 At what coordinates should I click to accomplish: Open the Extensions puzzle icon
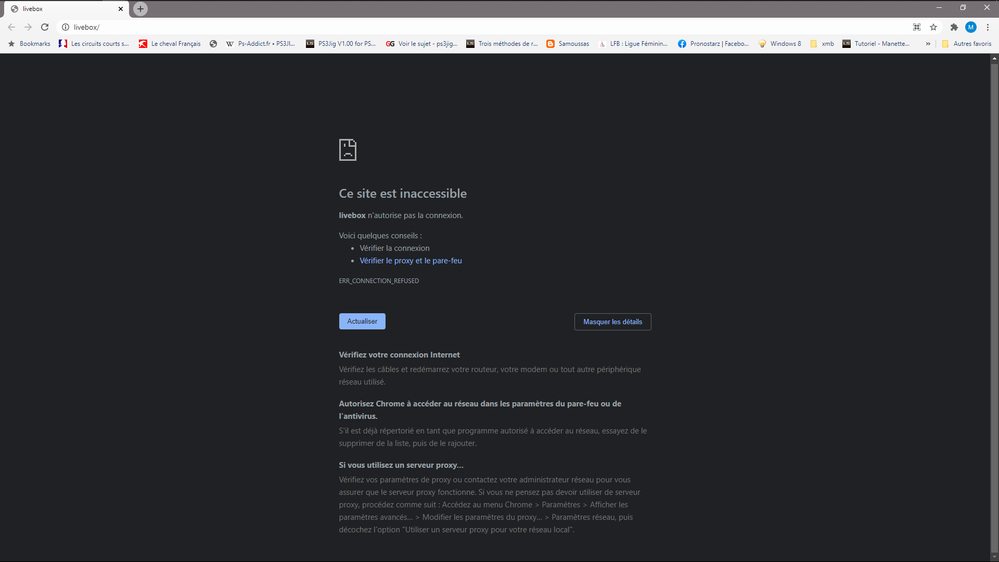point(954,27)
